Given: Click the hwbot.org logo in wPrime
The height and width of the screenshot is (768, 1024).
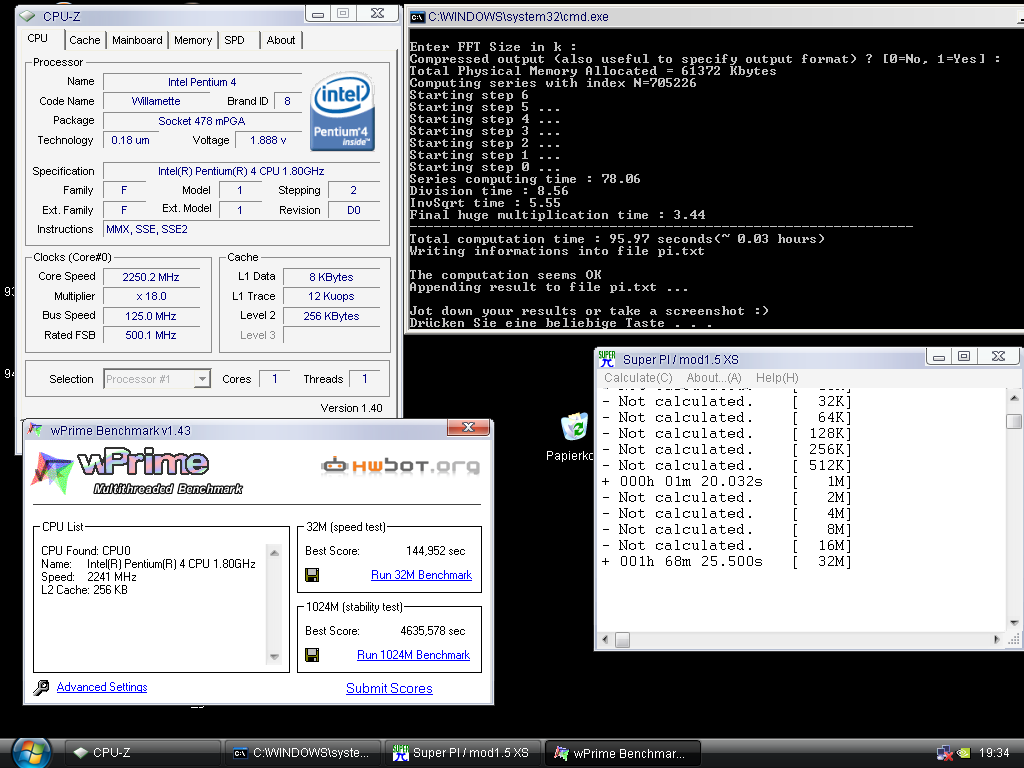Looking at the screenshot, I should (x=400, y=466).
